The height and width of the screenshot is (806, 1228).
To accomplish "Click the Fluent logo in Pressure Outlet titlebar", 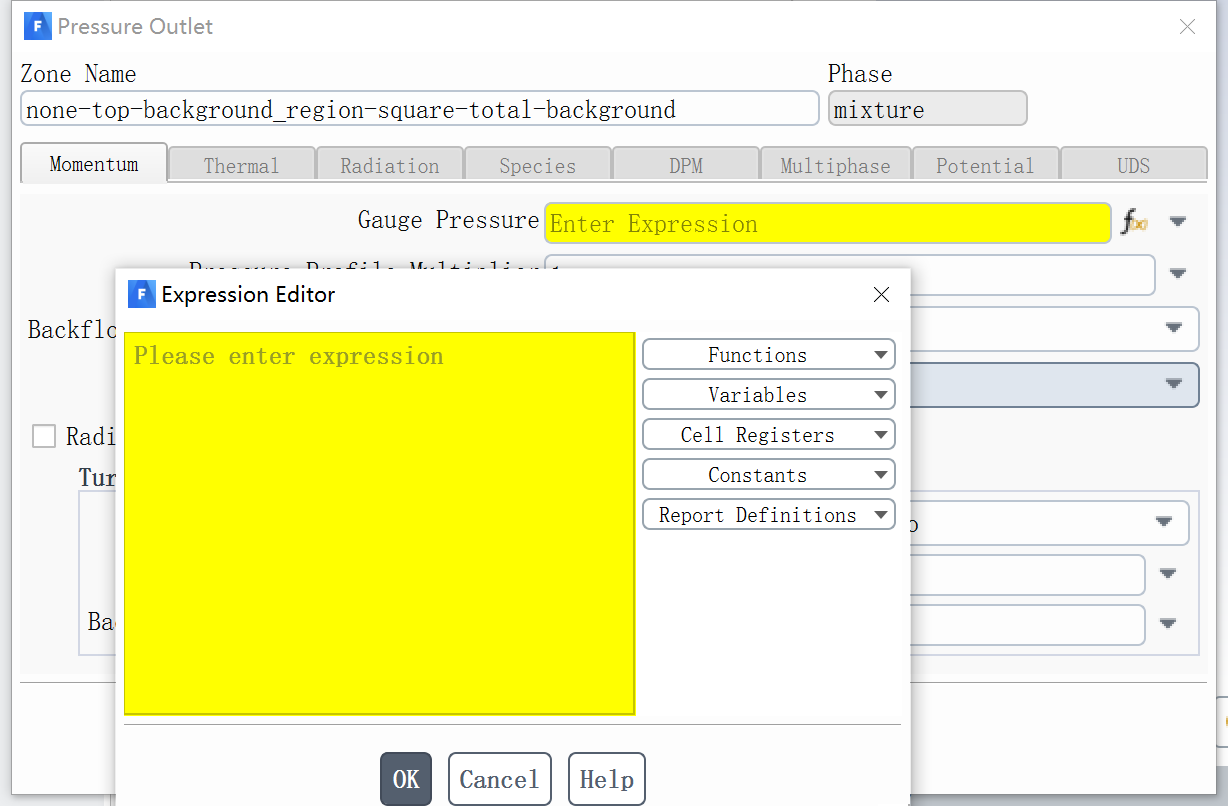I will (x=36, y=25).
